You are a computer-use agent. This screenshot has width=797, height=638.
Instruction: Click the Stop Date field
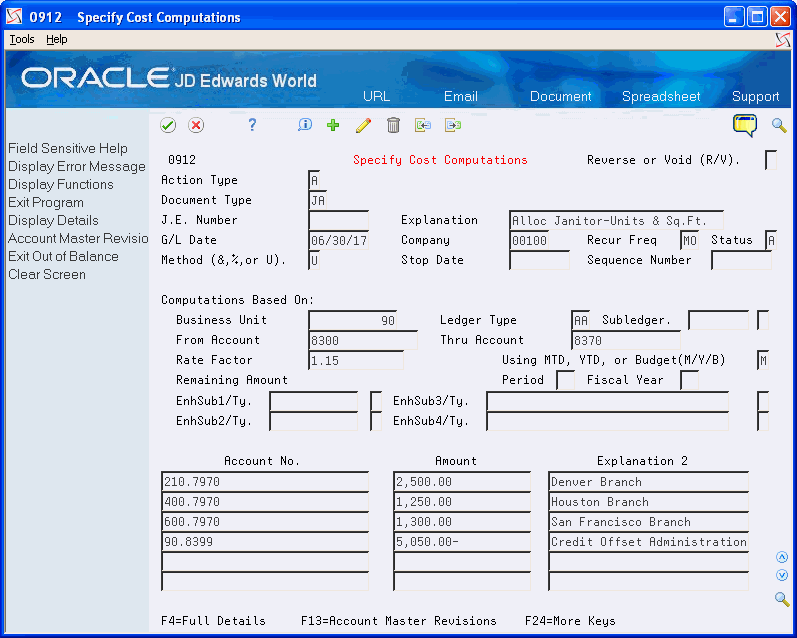[539, 260]
